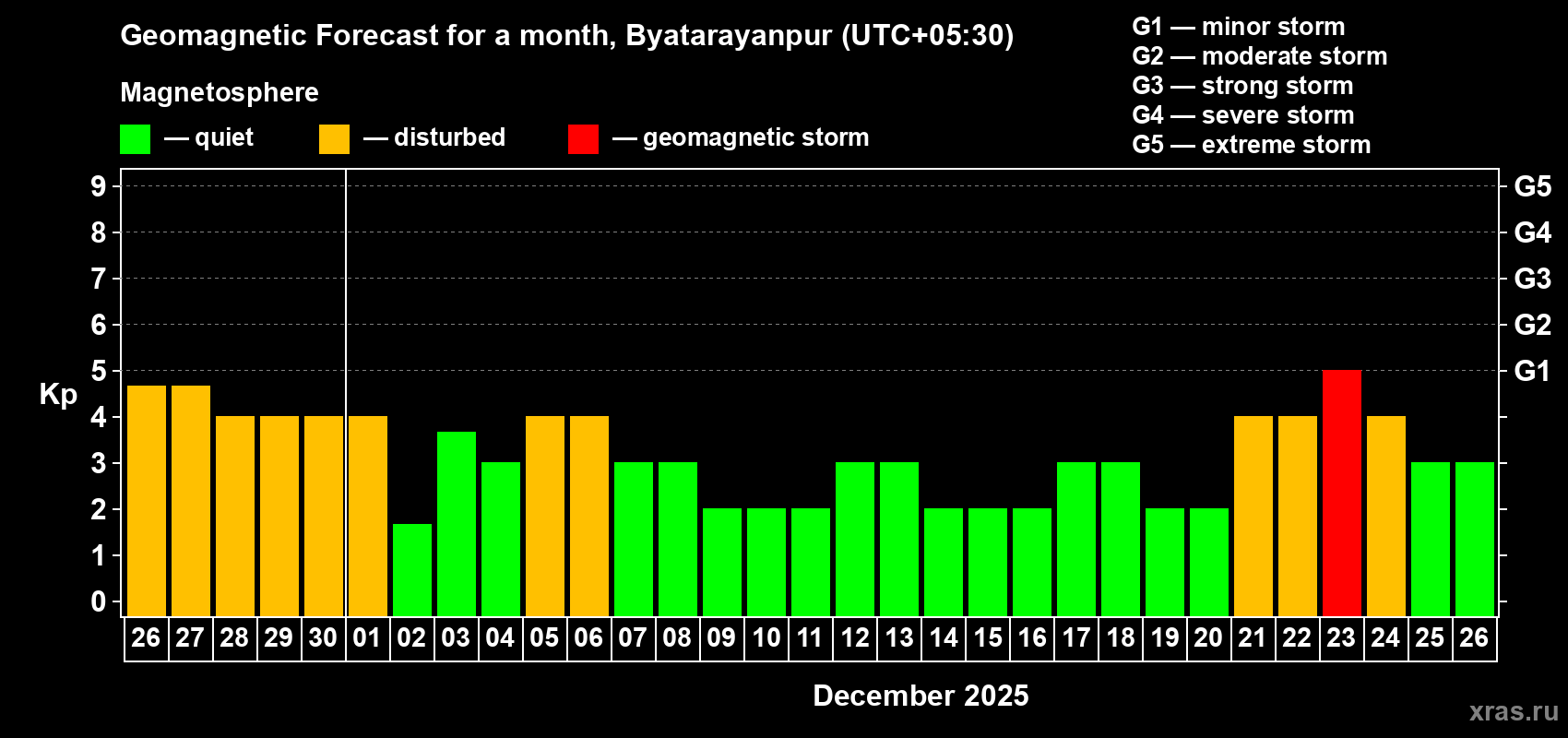This screenshot has height=738, width=1568.
Task: Click the orange disturbed legend swatch
Action: (x=334, y=139)
